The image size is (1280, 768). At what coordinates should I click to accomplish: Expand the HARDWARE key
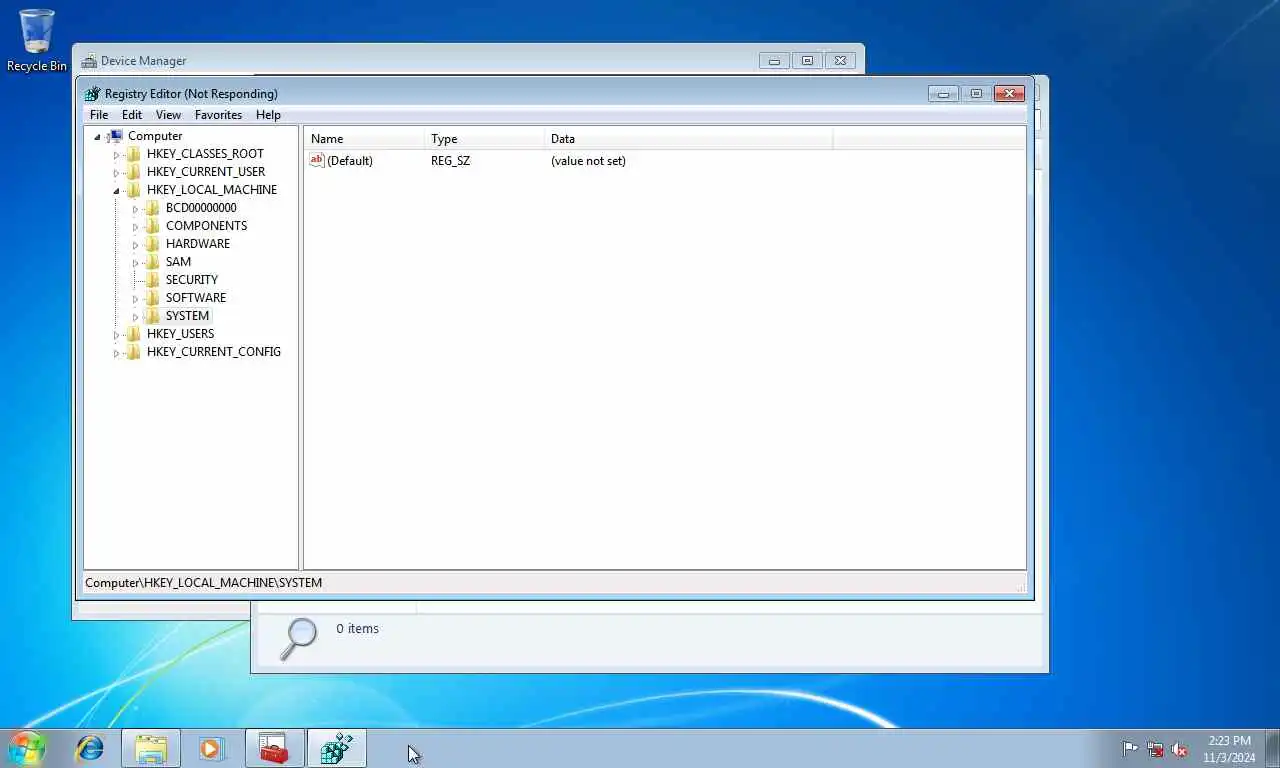coord(135,245)
